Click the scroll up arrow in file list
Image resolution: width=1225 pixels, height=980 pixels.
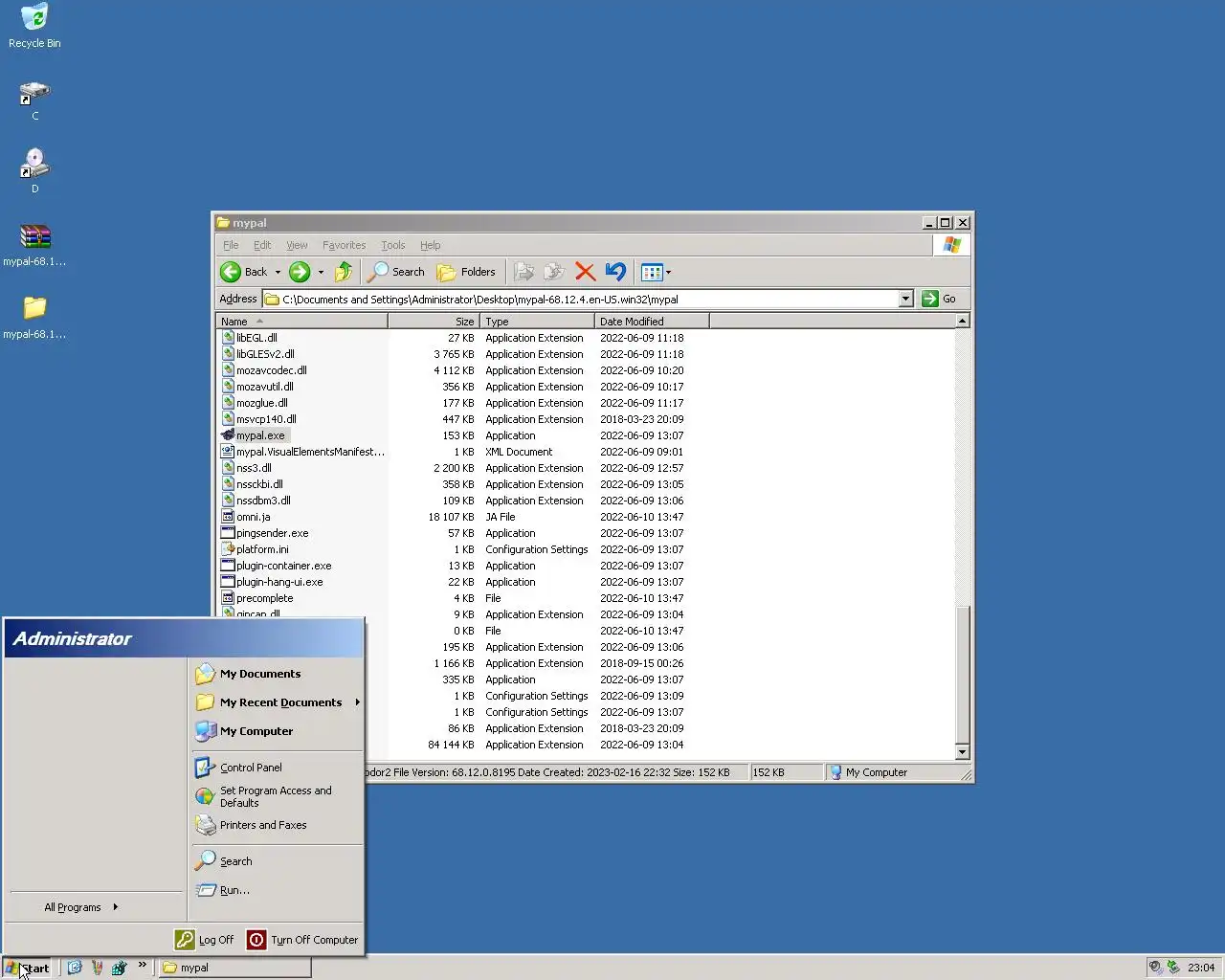[x=963, y=321]
